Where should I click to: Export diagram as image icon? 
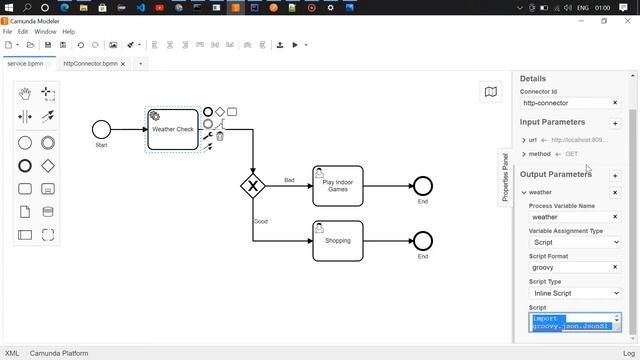[113, 45]
